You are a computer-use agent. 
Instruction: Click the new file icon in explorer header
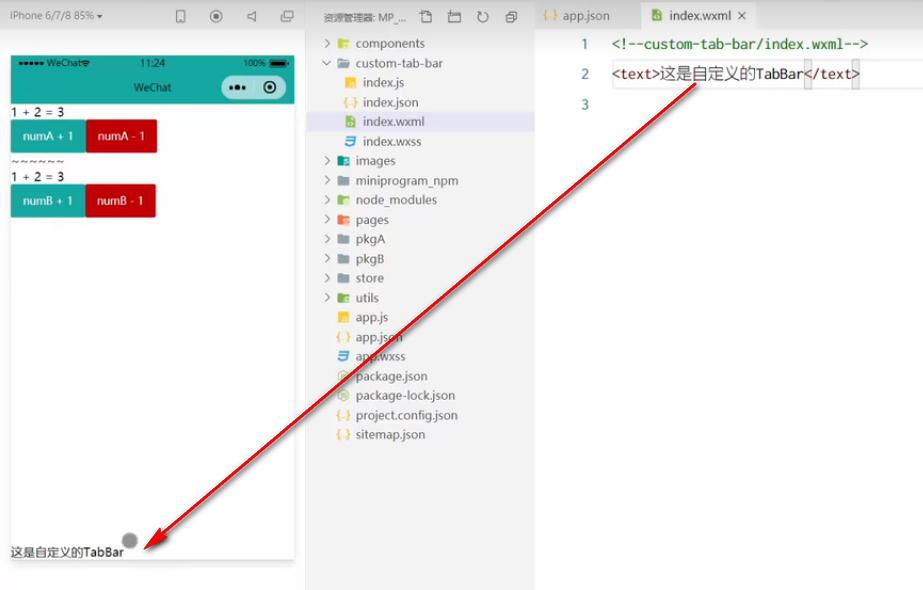coord(426,17)
